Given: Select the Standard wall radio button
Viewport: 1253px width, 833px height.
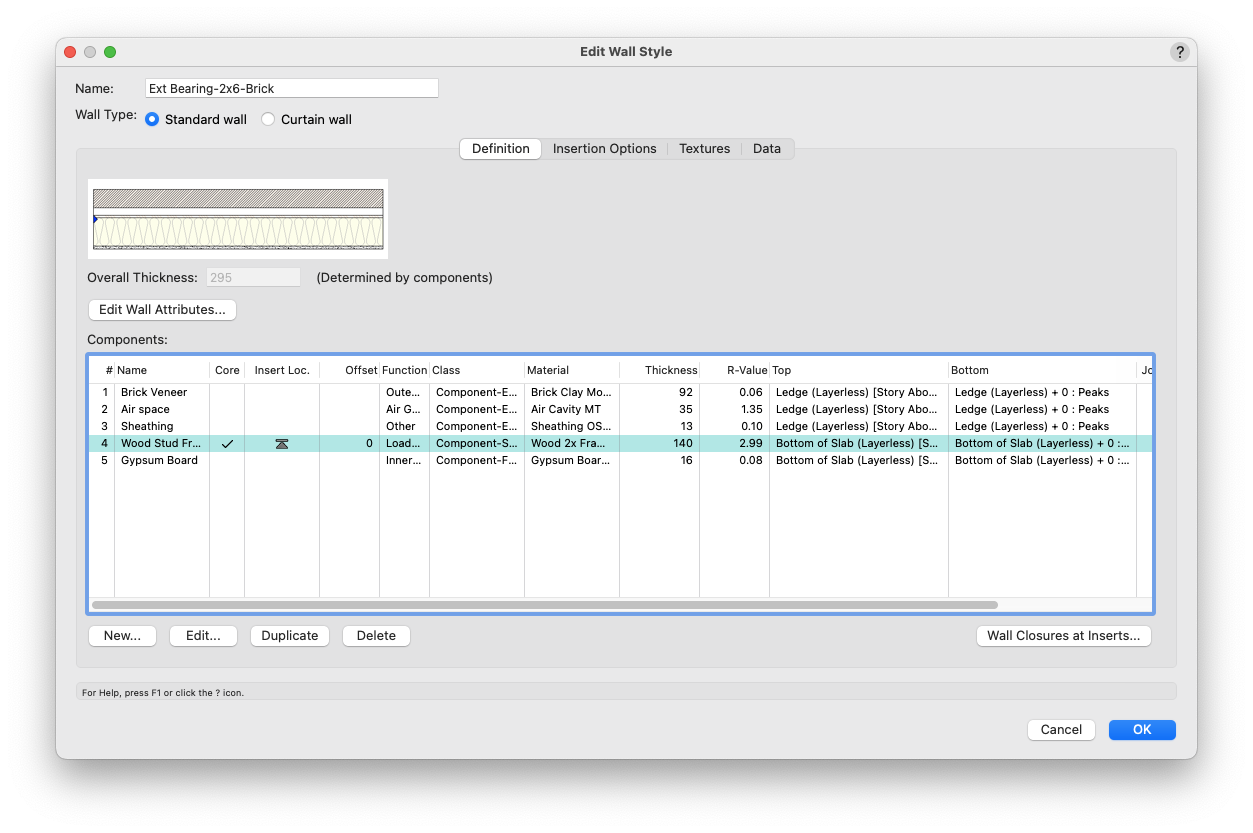Looking at the screenshot, I should pyautogui.click(x=152, y=120).
